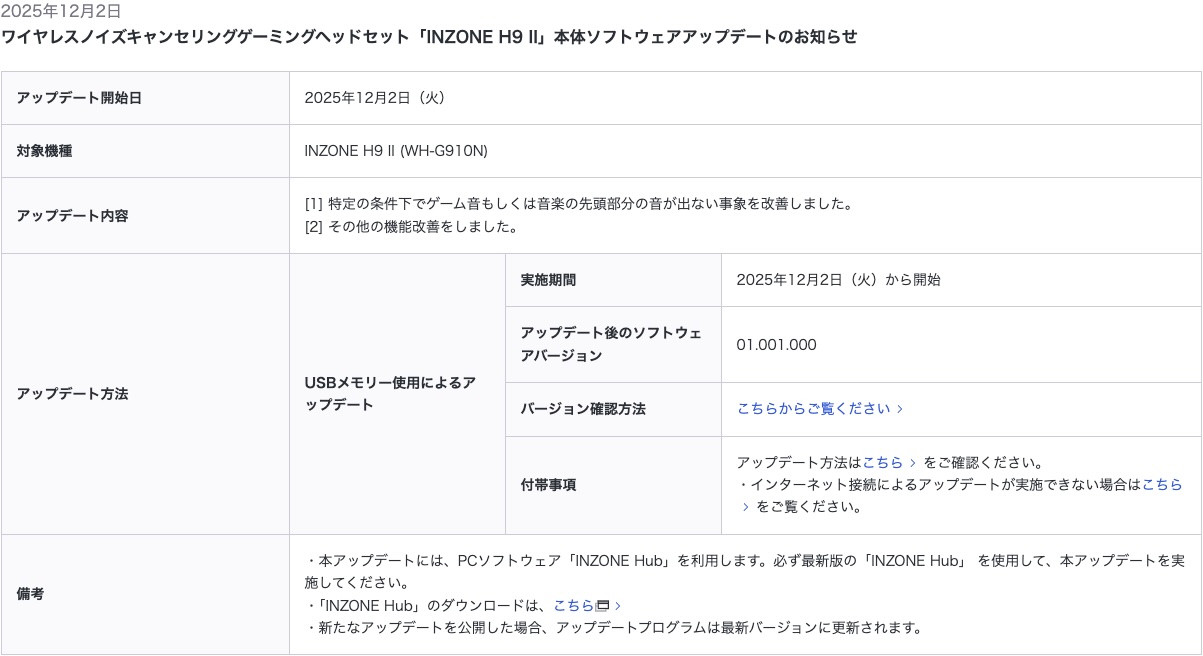
Task: Click the chevron before 'をご覧ください'
Action: [x=745, y=507]
